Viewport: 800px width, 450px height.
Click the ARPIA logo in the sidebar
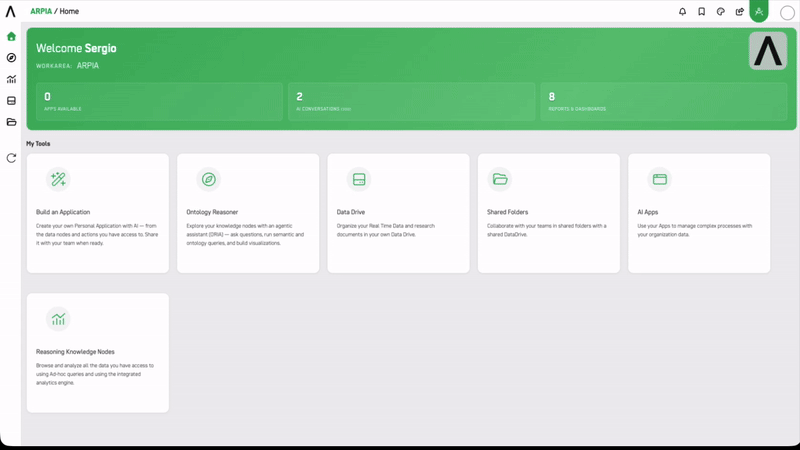[11, 11]
